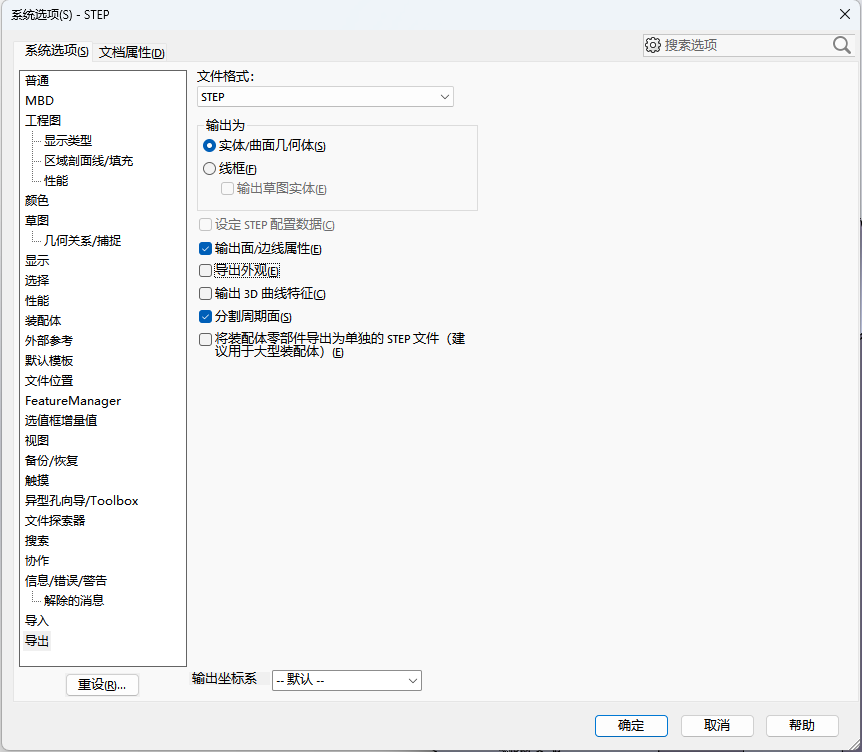This screenshot has width=862, height=752.
Task: Select 信息/错误/警告 in options list
Action: pos(66,580)
